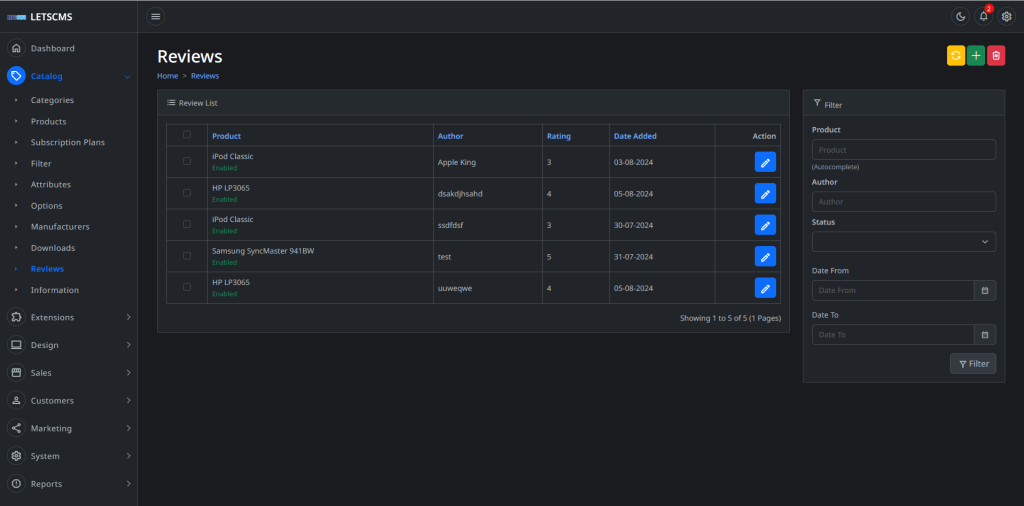The height and width of the screenshot is (506, 1024).
Task: Click the green add review plus button
Action: [x=976, y=56]
